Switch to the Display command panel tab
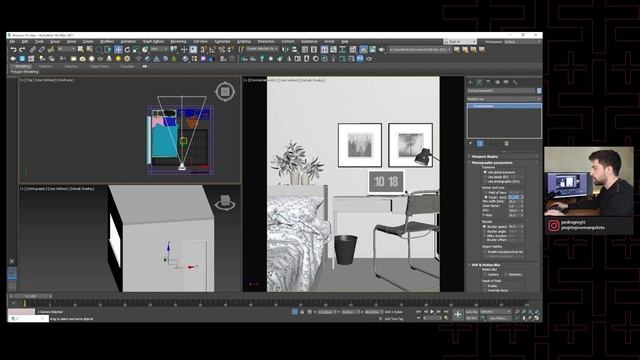The image size is (640, 360). coord(506,82)
